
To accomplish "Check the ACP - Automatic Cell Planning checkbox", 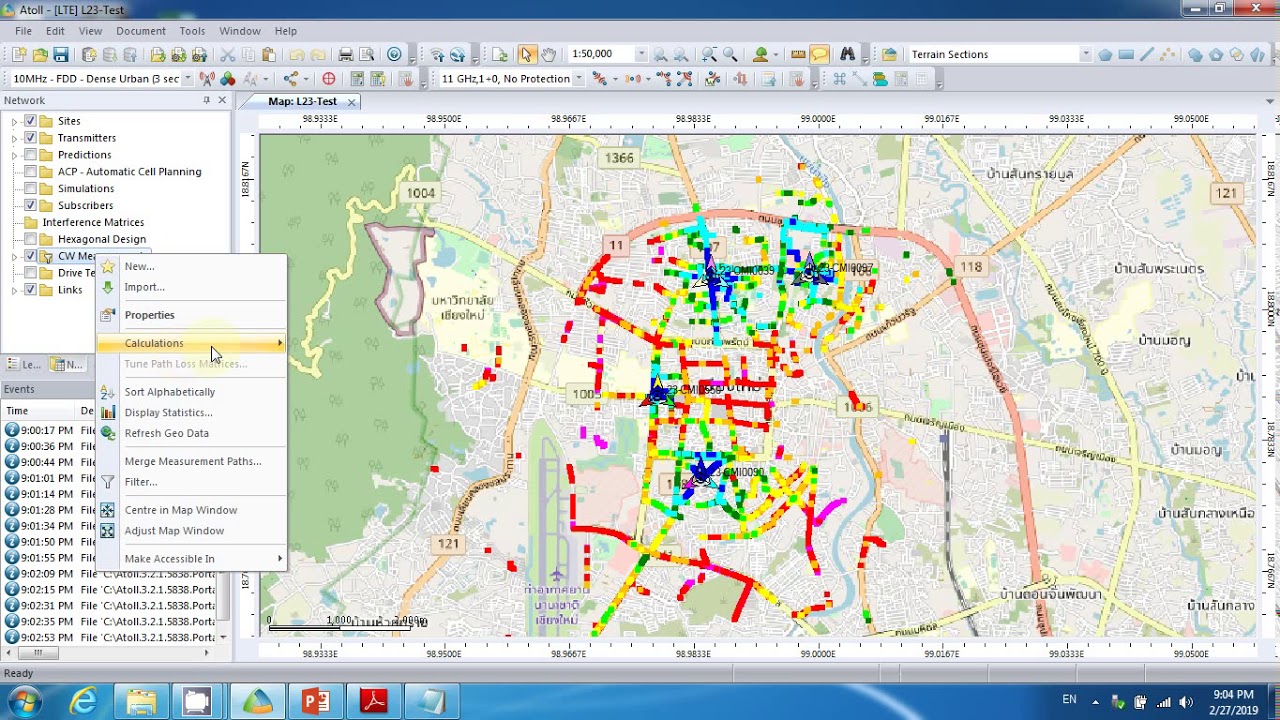I will 30,172.
